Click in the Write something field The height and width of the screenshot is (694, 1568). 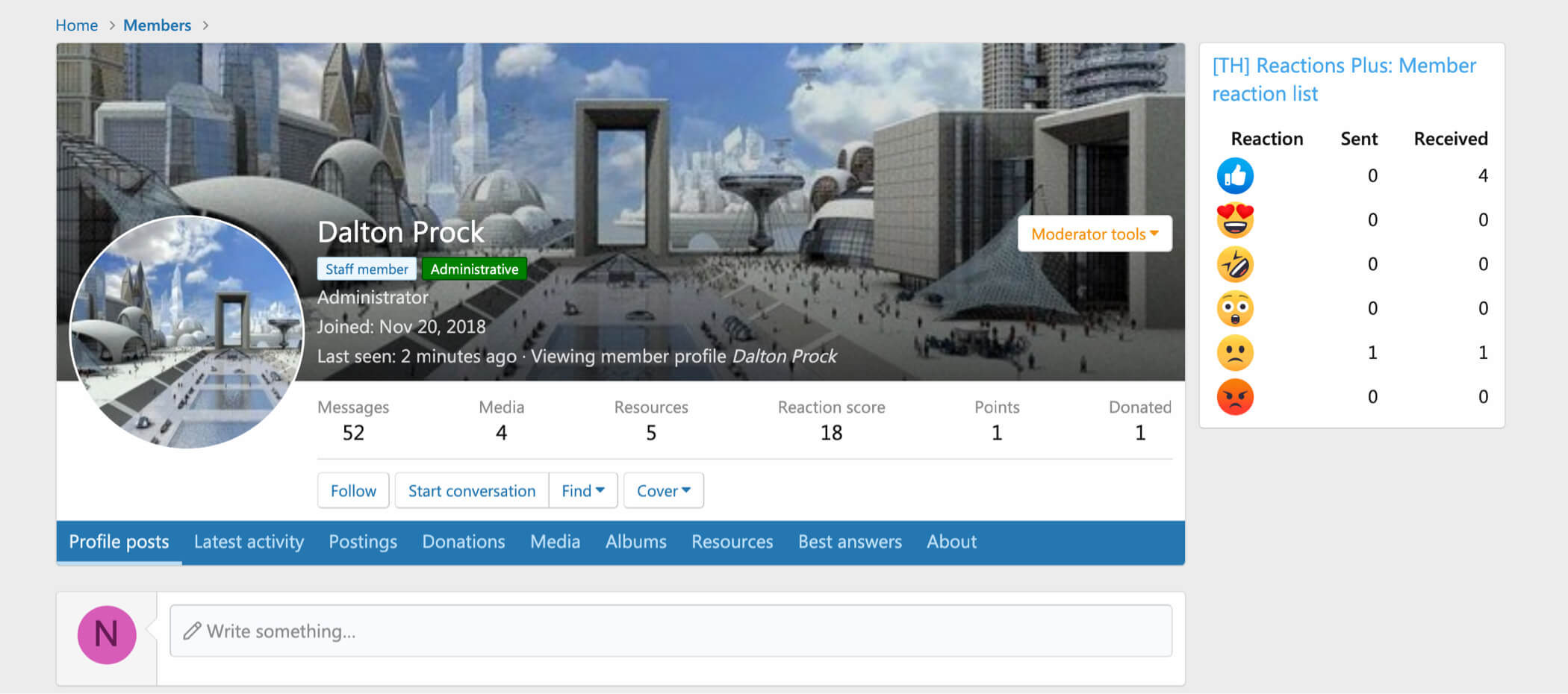(671, 631)
